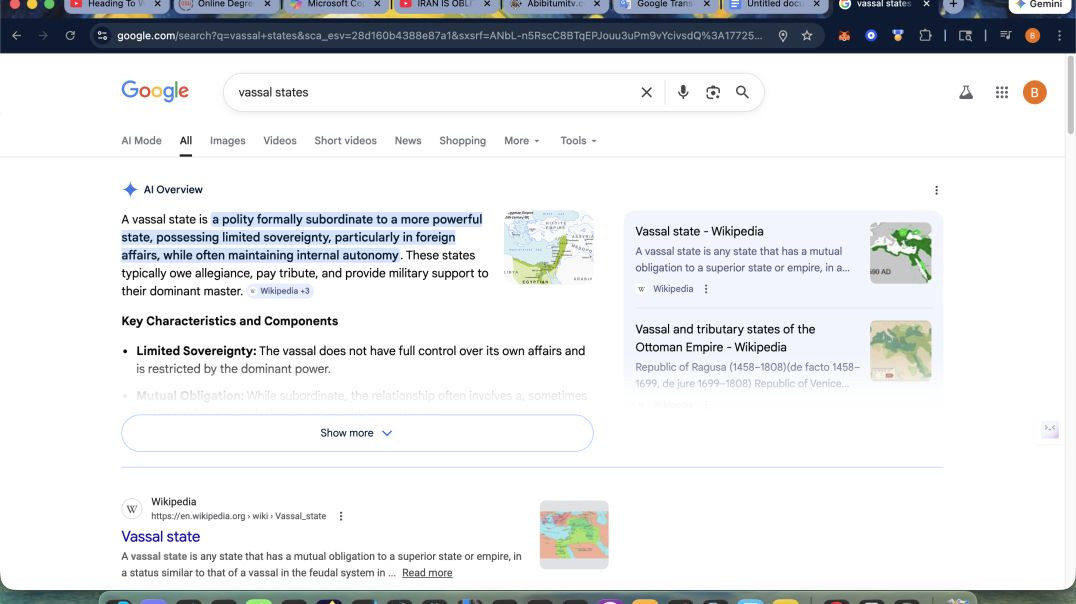Bookmark this page with the star icon
Viewport: 1076px width, 604px height.
pyautogui.click(x=807, y=36)
